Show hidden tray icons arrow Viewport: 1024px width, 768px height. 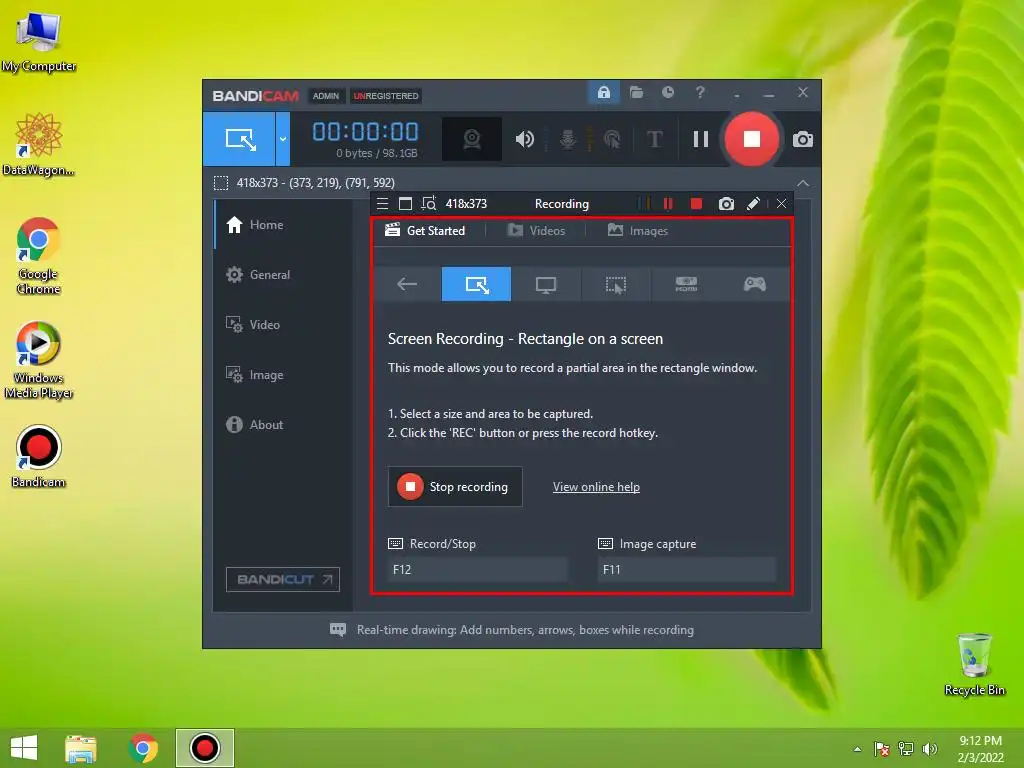pyautogui.click(x=857, y=749)
